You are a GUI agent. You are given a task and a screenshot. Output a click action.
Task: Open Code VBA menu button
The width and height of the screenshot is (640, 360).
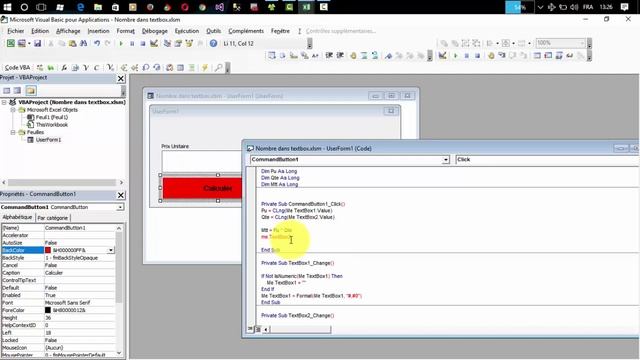coord(17,67)
